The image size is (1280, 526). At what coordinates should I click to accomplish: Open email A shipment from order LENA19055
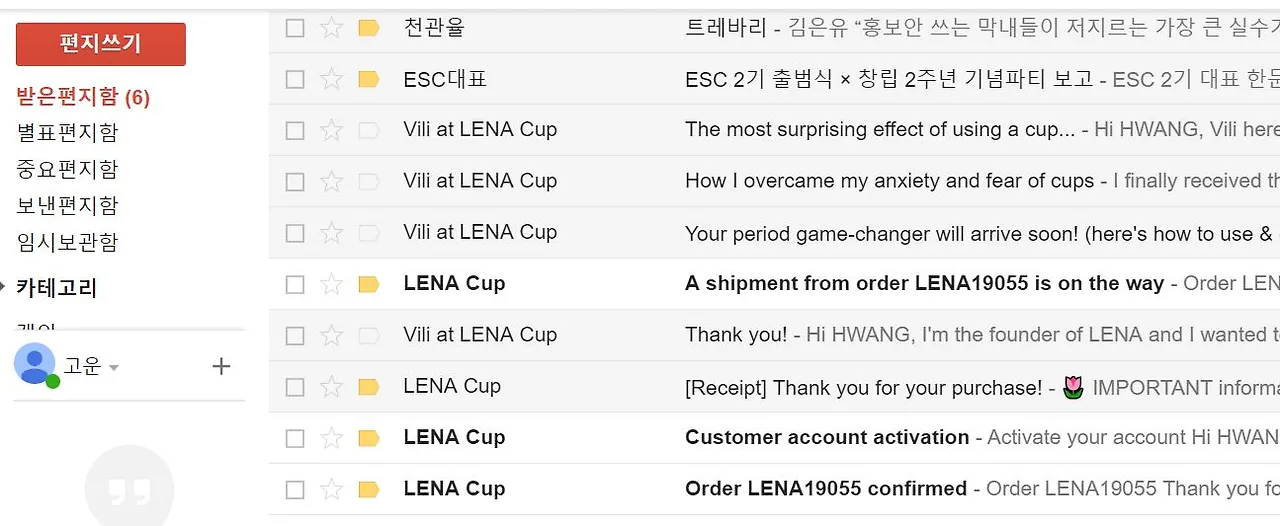click(x=923, y=284)
